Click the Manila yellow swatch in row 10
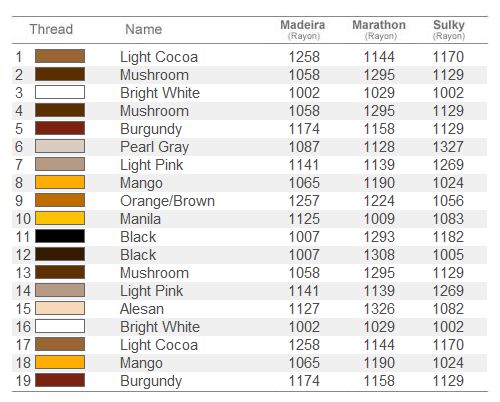The image size is (500, 402). tap(60, 218)
